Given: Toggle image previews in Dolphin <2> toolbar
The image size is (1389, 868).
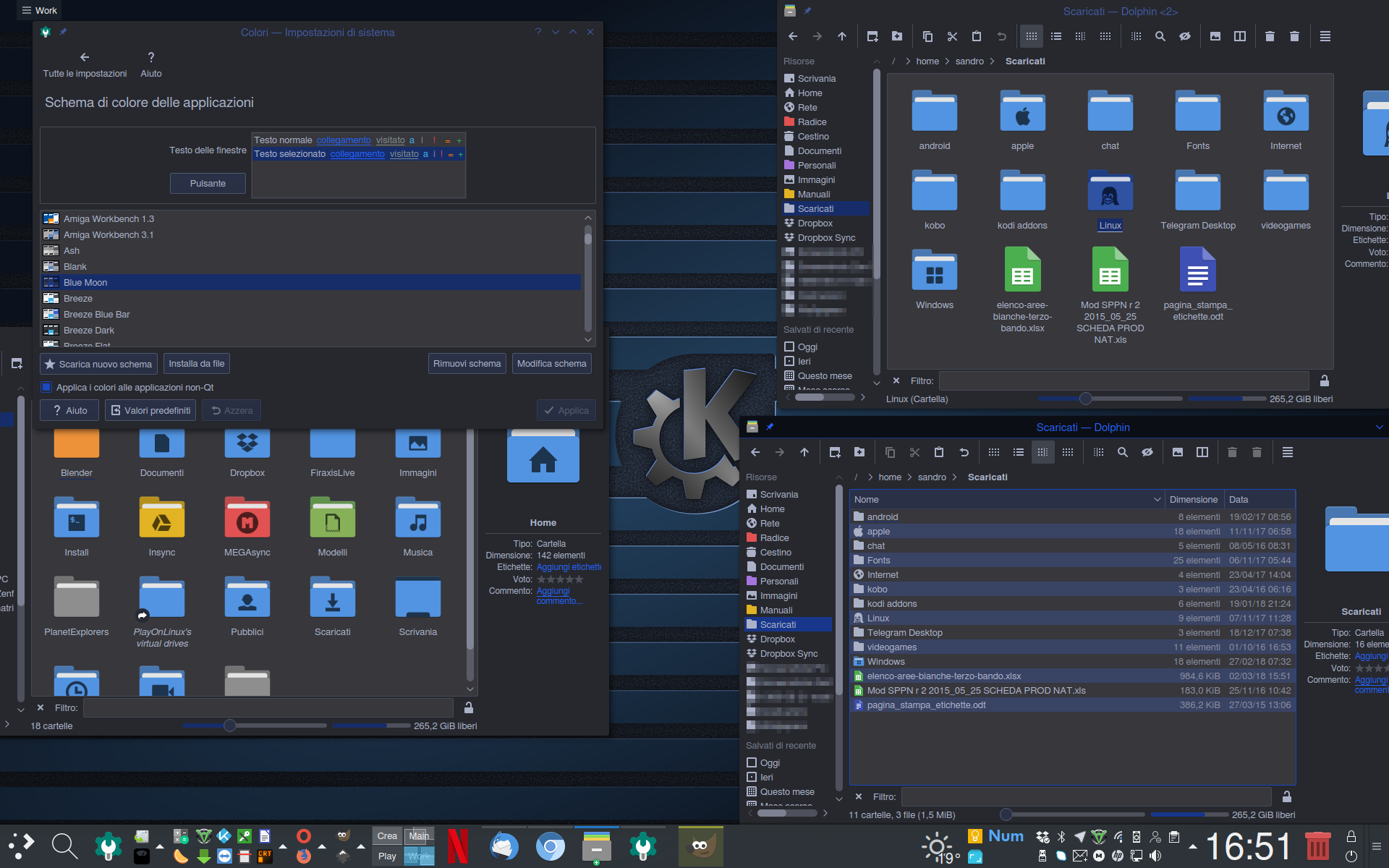Looking at the screenshot, I should [x=1215, y=36].
